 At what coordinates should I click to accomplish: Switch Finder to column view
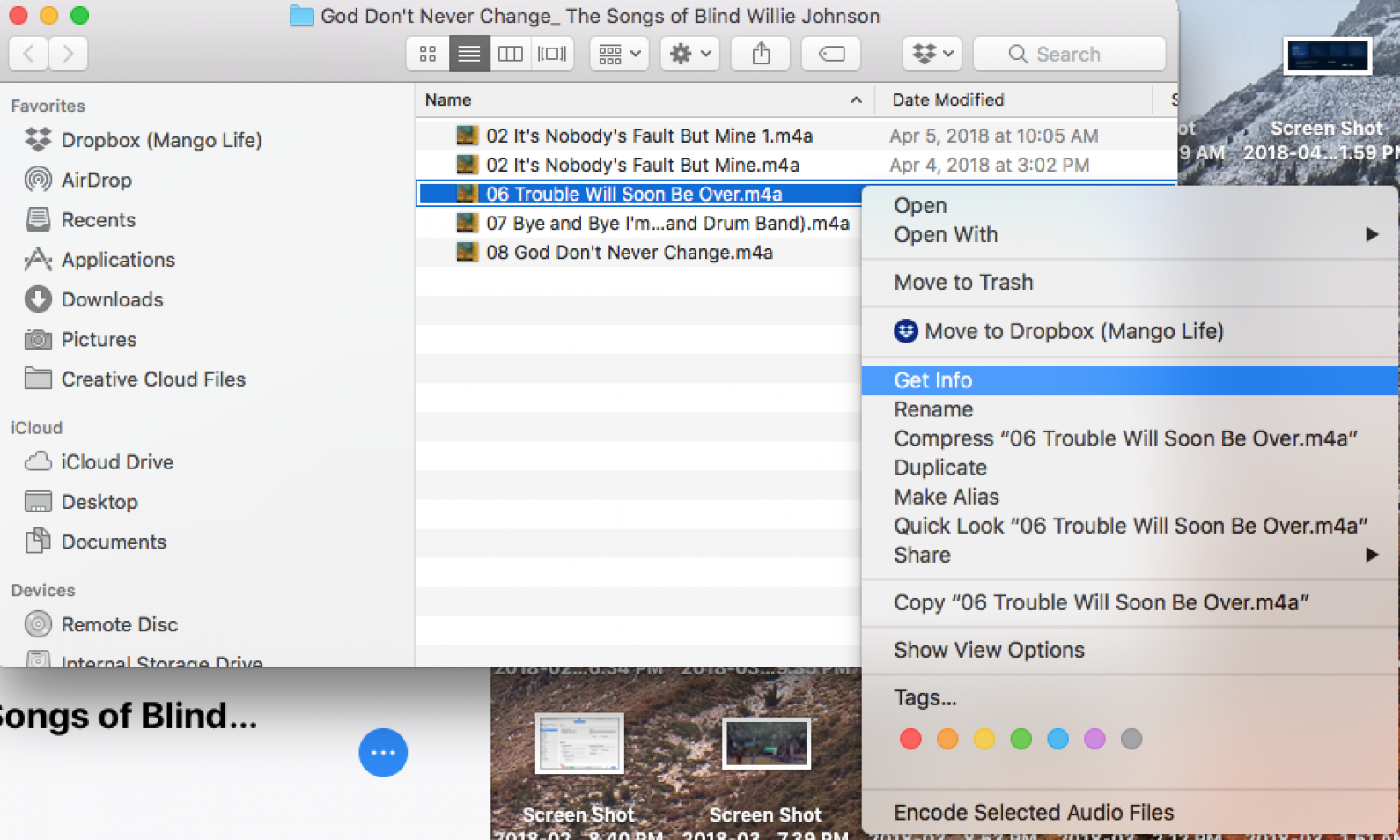511,54
